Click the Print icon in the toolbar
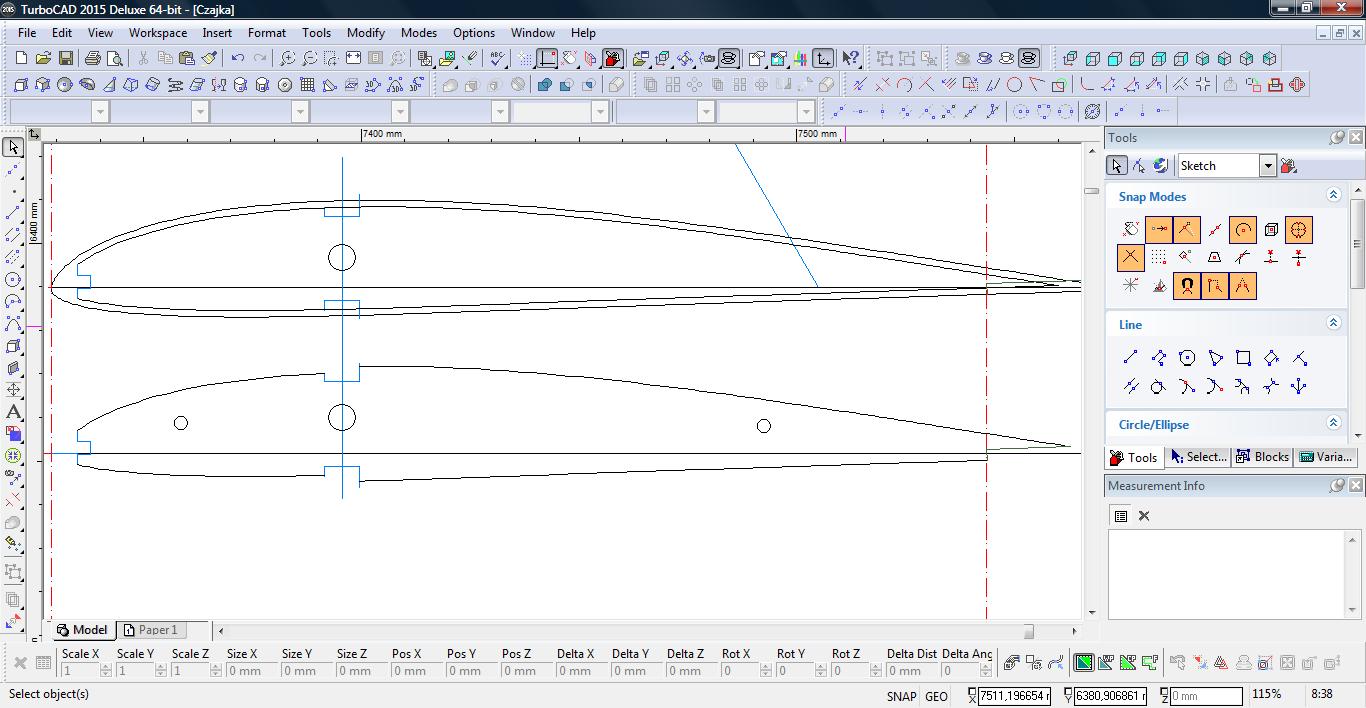 tap(93, 59)
